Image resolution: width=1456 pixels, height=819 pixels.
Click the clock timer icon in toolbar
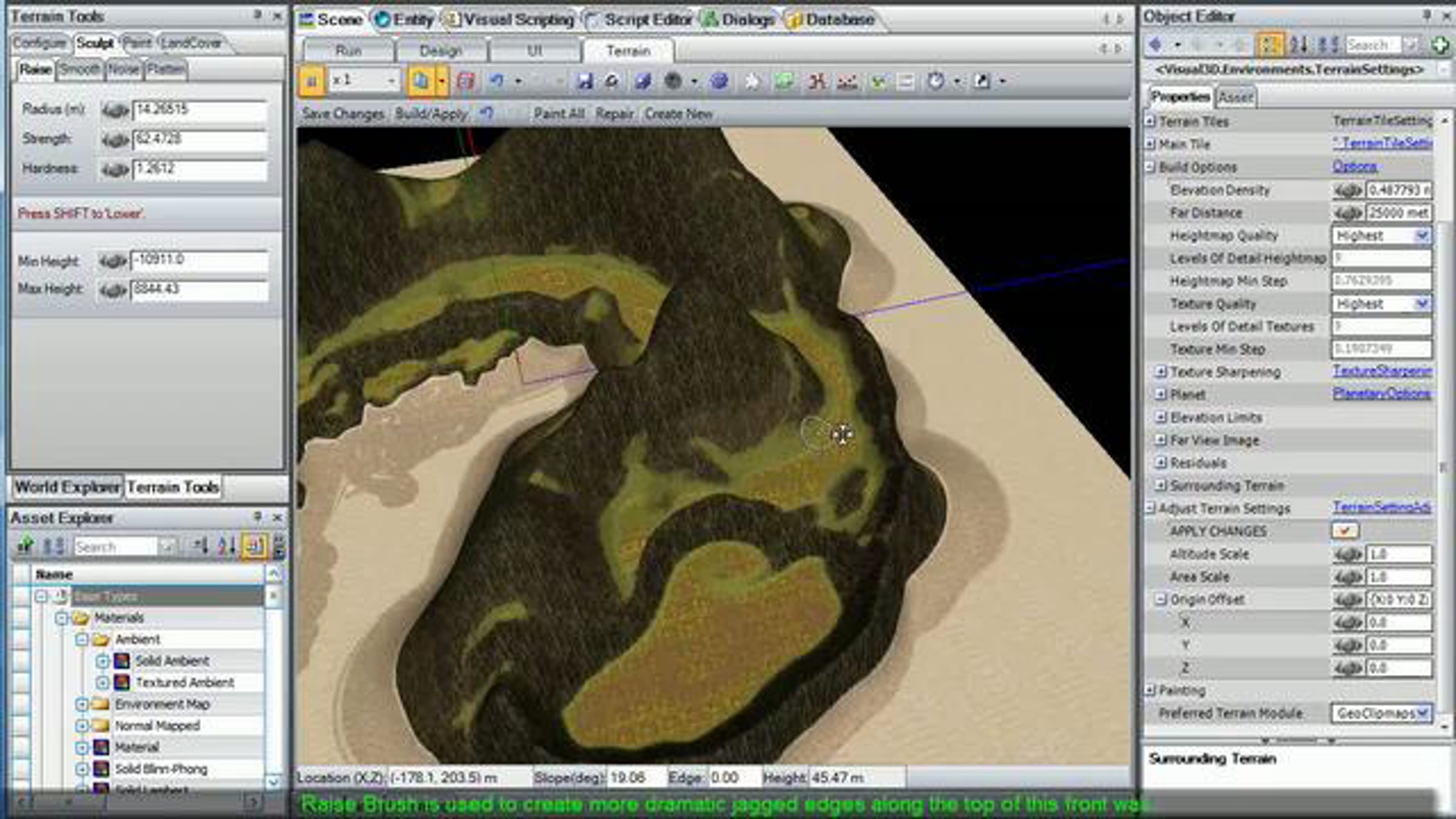936,81
